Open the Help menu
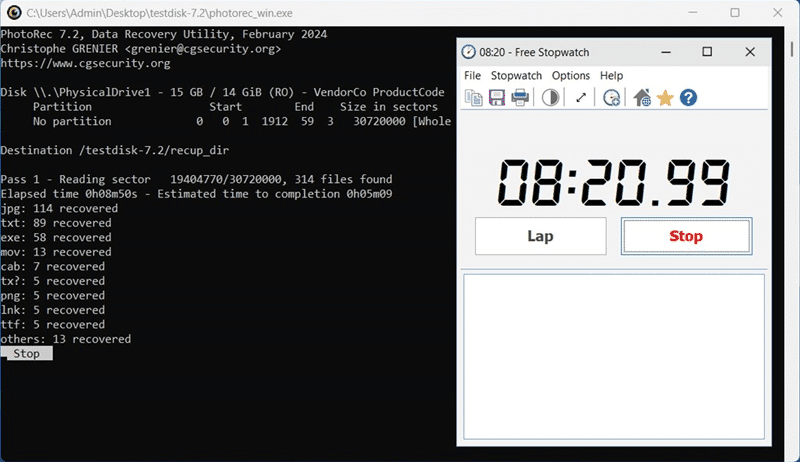 [x=611, y=75]
